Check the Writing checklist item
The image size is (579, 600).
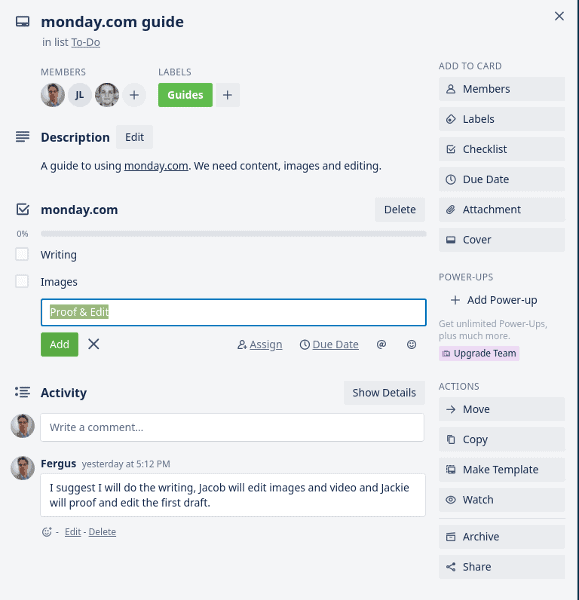(x=22, y=254)
